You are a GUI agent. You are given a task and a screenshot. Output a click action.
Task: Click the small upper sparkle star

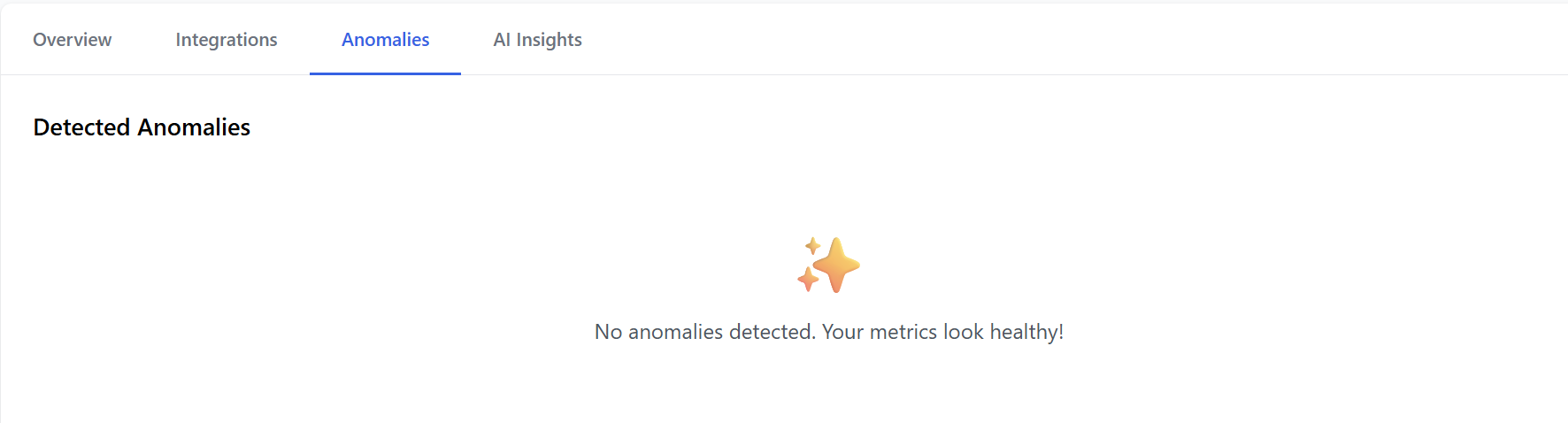pyautogui.click(x=812, y=245)
